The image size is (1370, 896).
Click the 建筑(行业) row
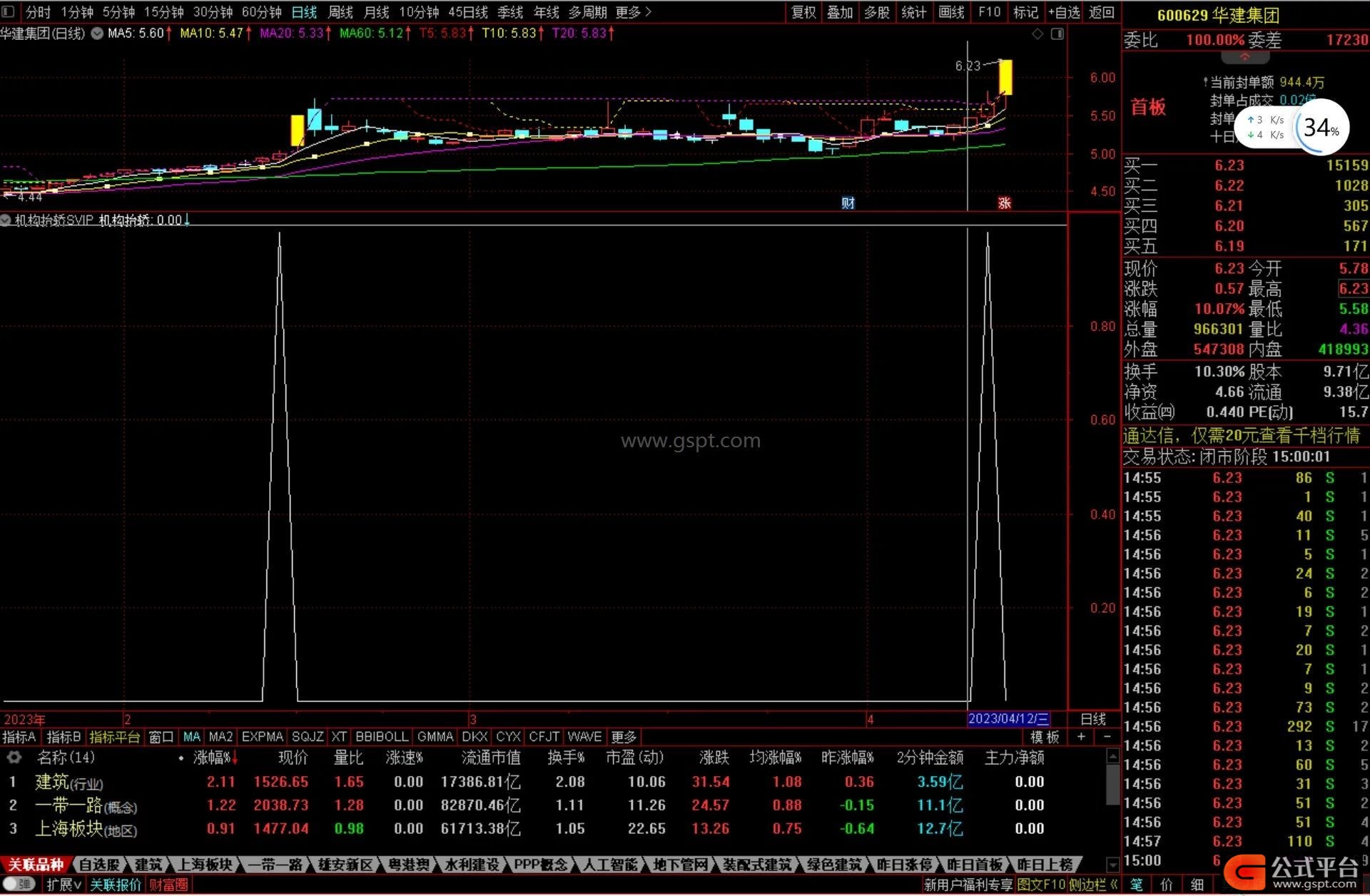click(557, 782)
